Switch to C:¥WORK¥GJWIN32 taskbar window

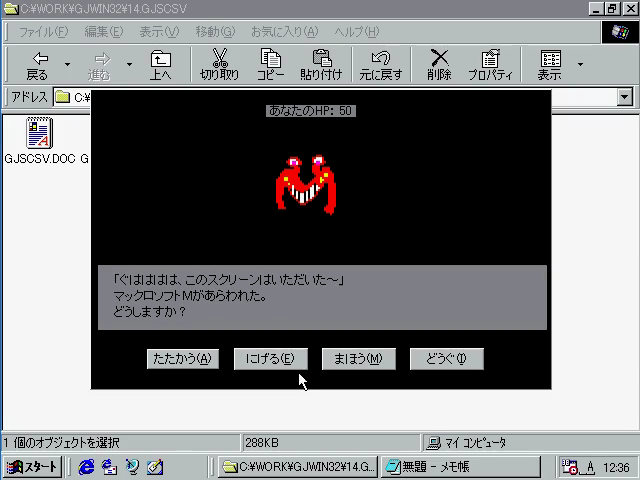click(x=298, y=467)
